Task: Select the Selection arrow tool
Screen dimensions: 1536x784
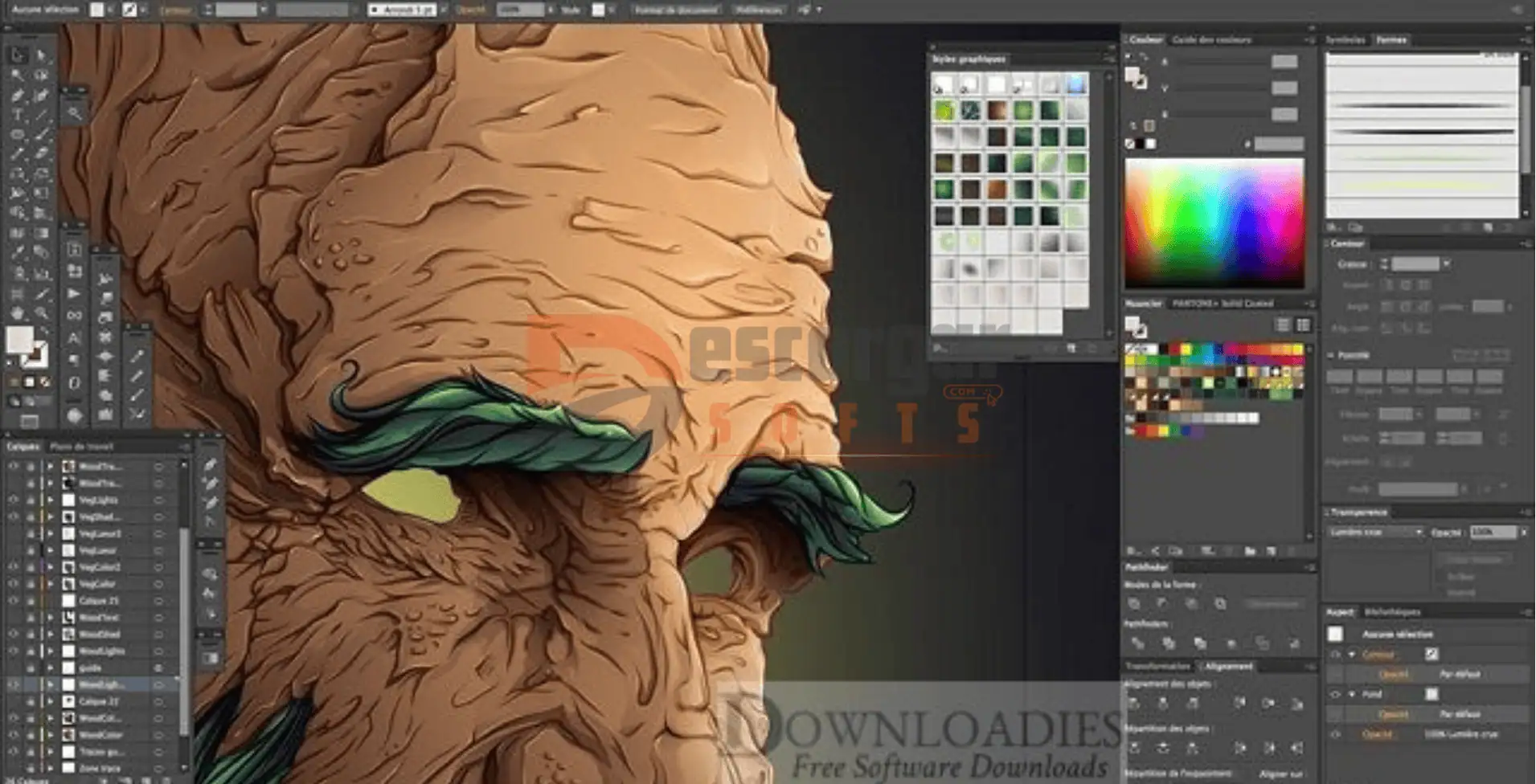Action: click(18, 55)
